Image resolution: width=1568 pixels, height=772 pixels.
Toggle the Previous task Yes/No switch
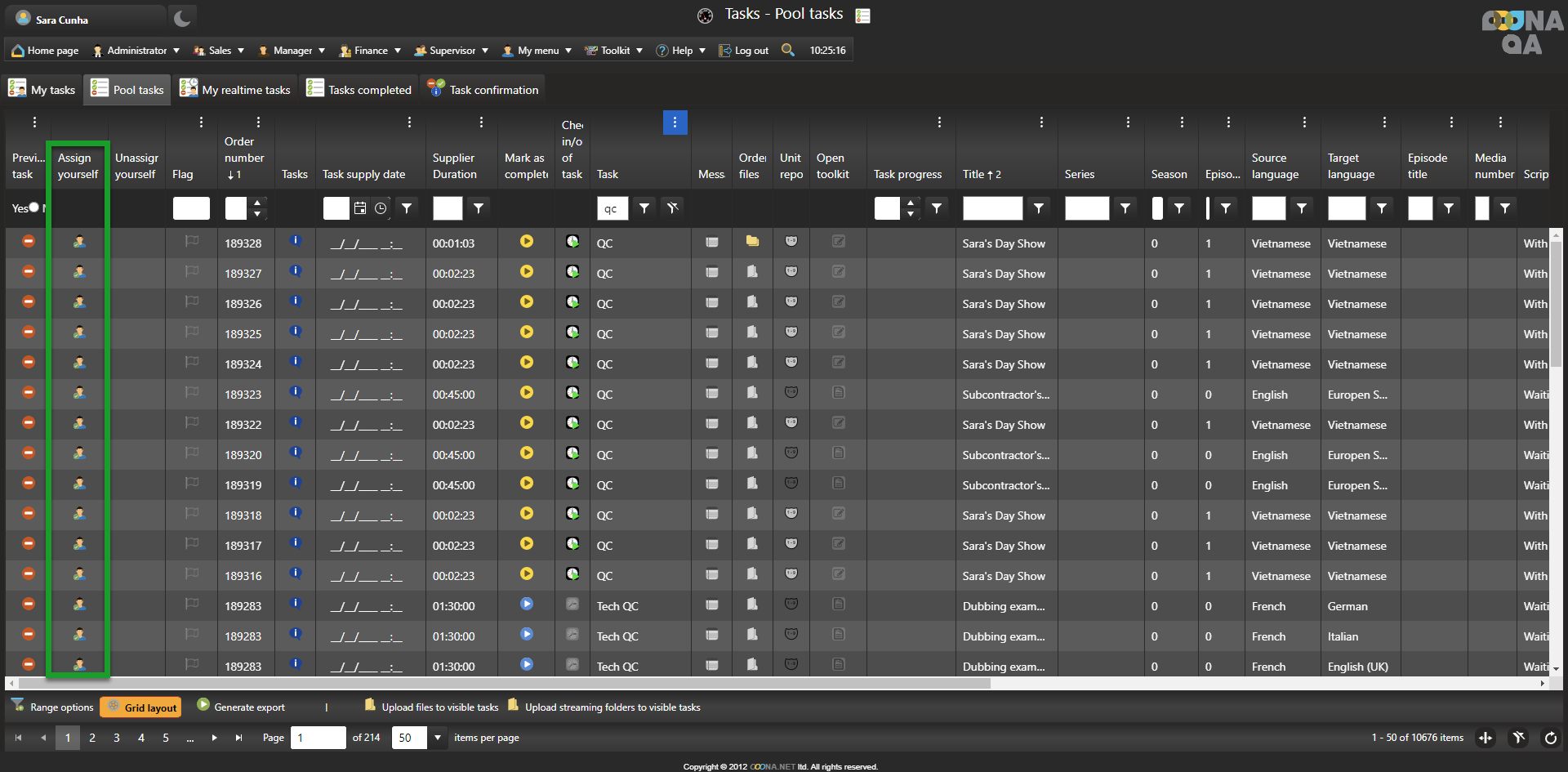pos(33,208)
